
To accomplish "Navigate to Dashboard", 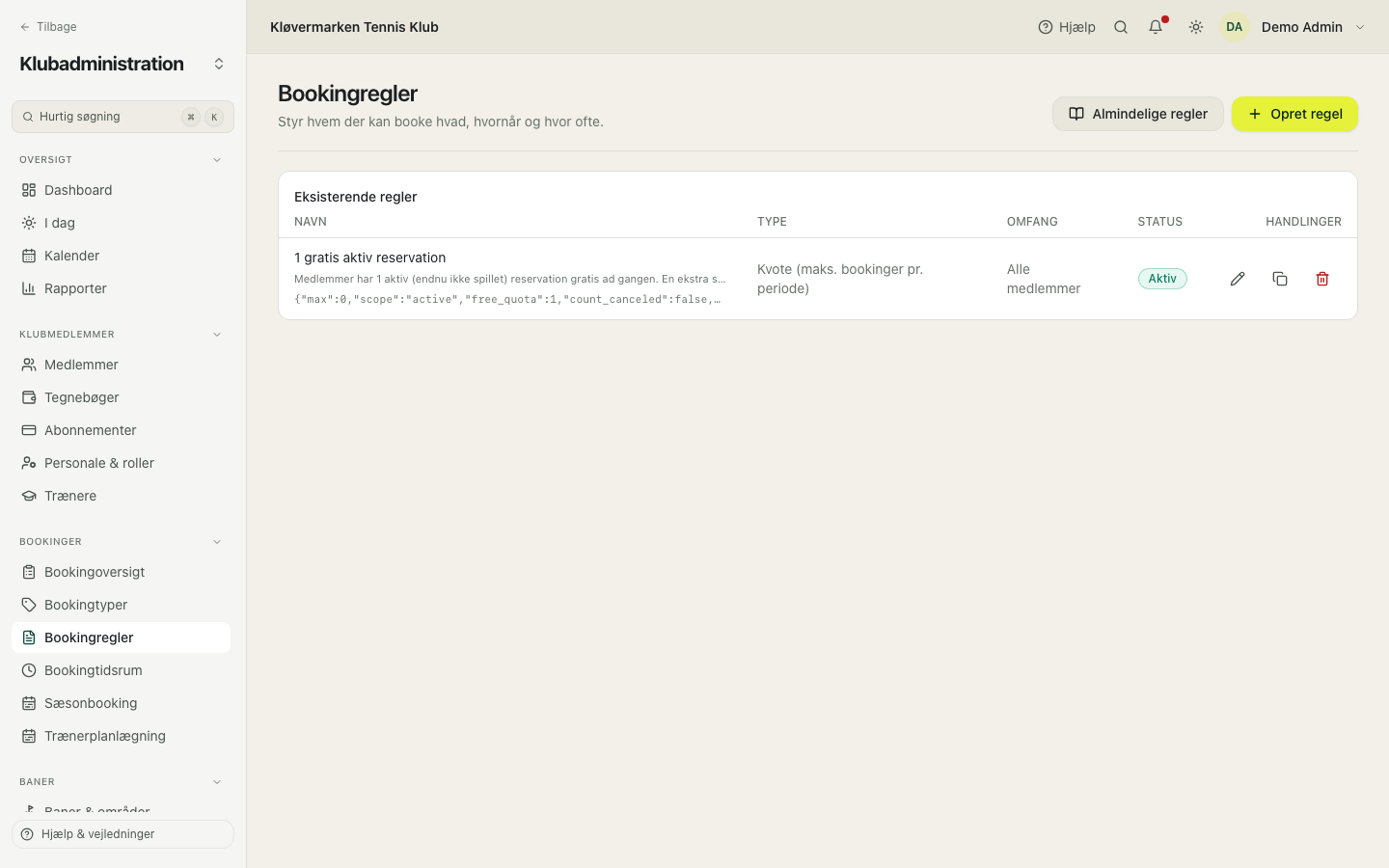I will tap(121, 190).
